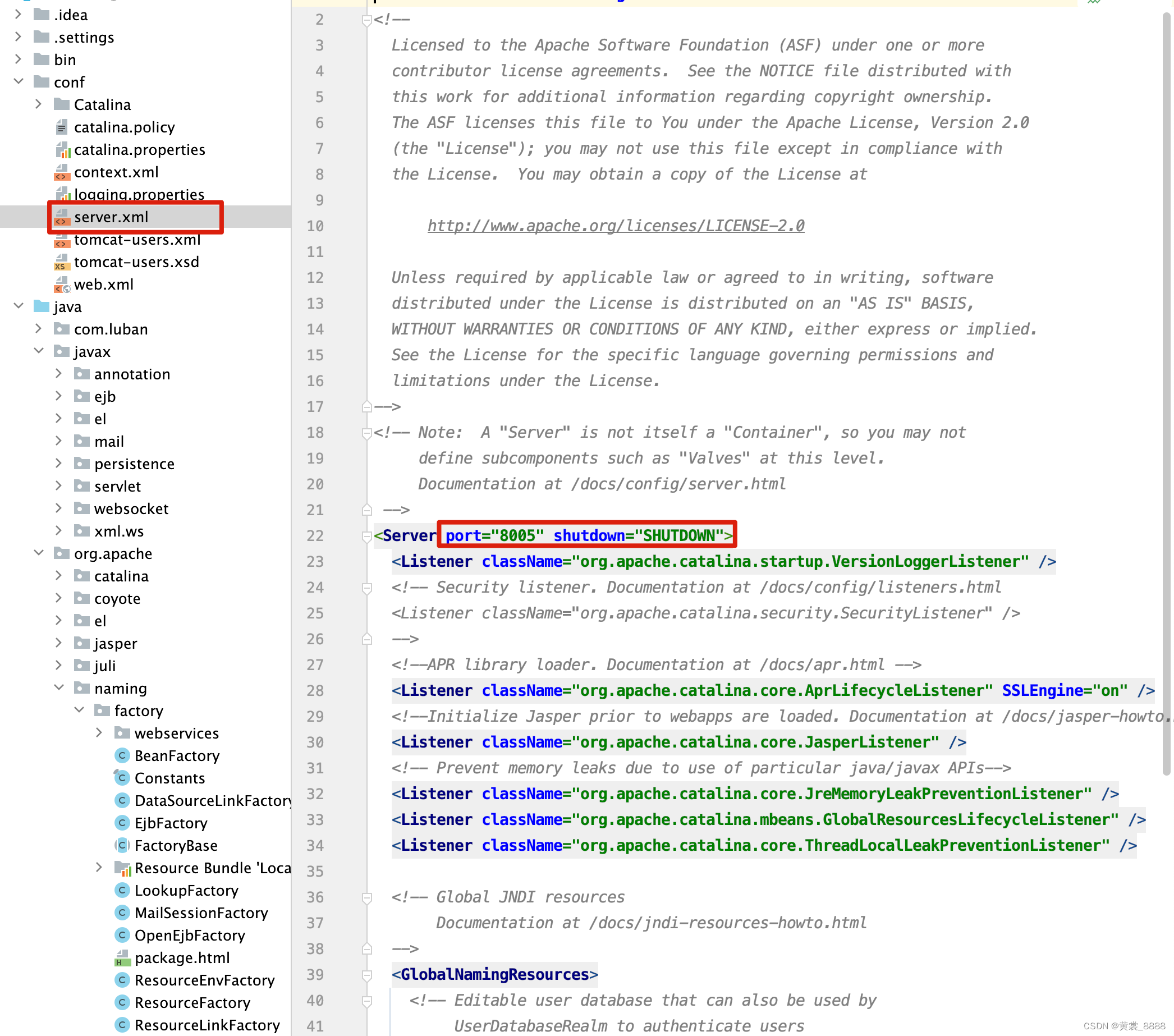Expand the Catalina folder
Image resolution: width=1174 pixels, height=1036 pixels.
coord(39,104)
